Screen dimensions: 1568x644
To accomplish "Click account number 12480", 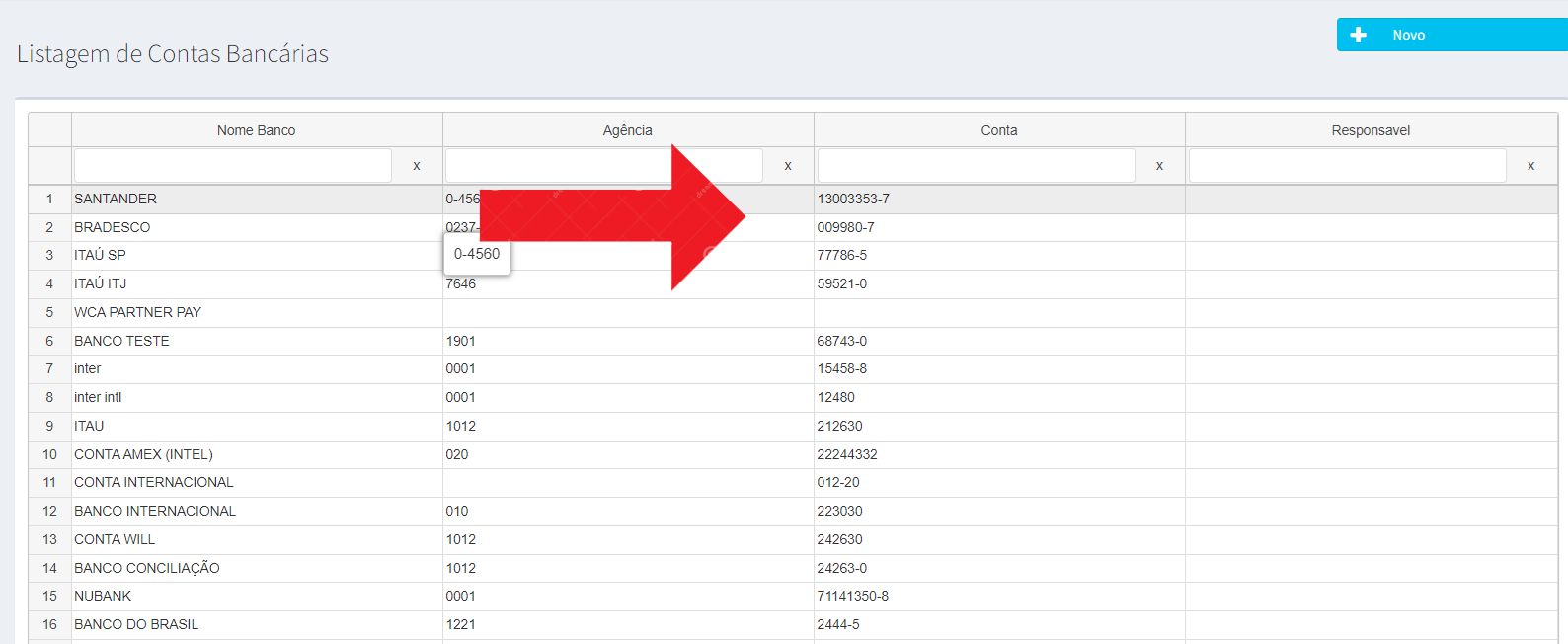I will [x=835, y=397].
